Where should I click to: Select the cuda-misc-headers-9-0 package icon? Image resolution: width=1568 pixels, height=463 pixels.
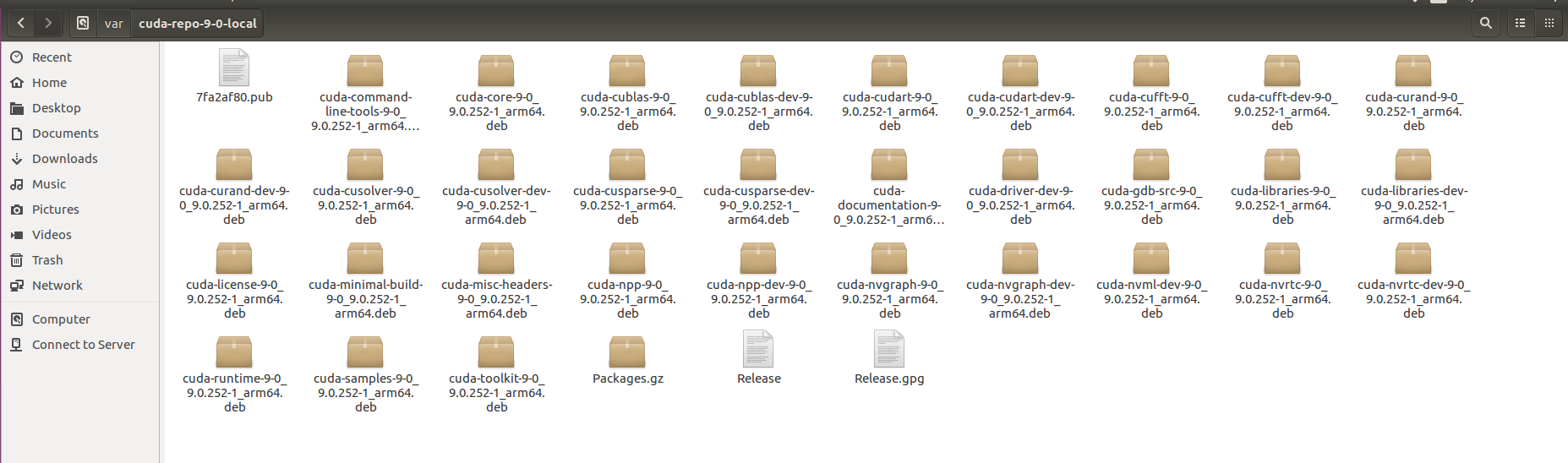[x=496, y=258]
